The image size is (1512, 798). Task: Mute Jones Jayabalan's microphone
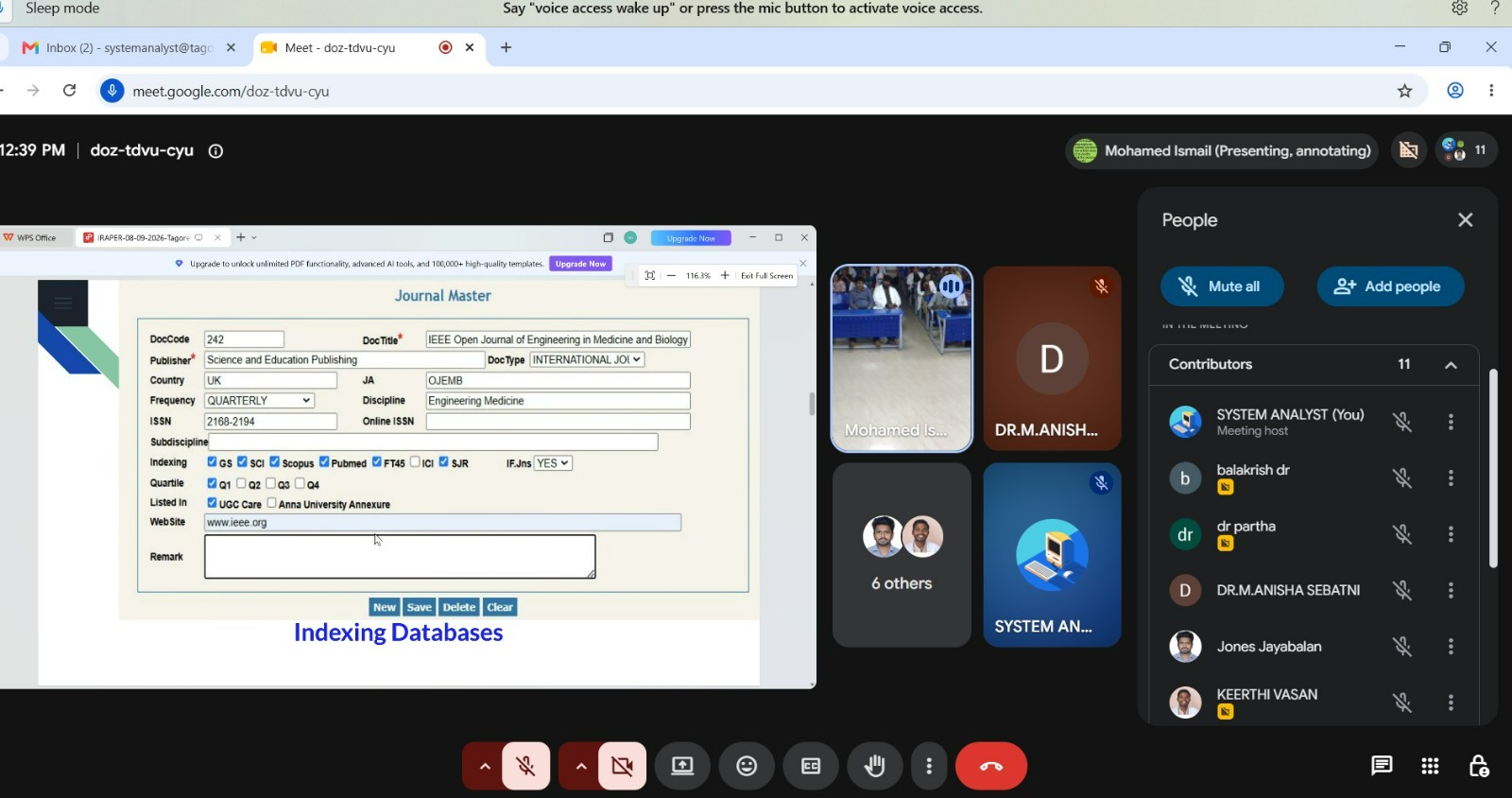[x=1402, y=647]
